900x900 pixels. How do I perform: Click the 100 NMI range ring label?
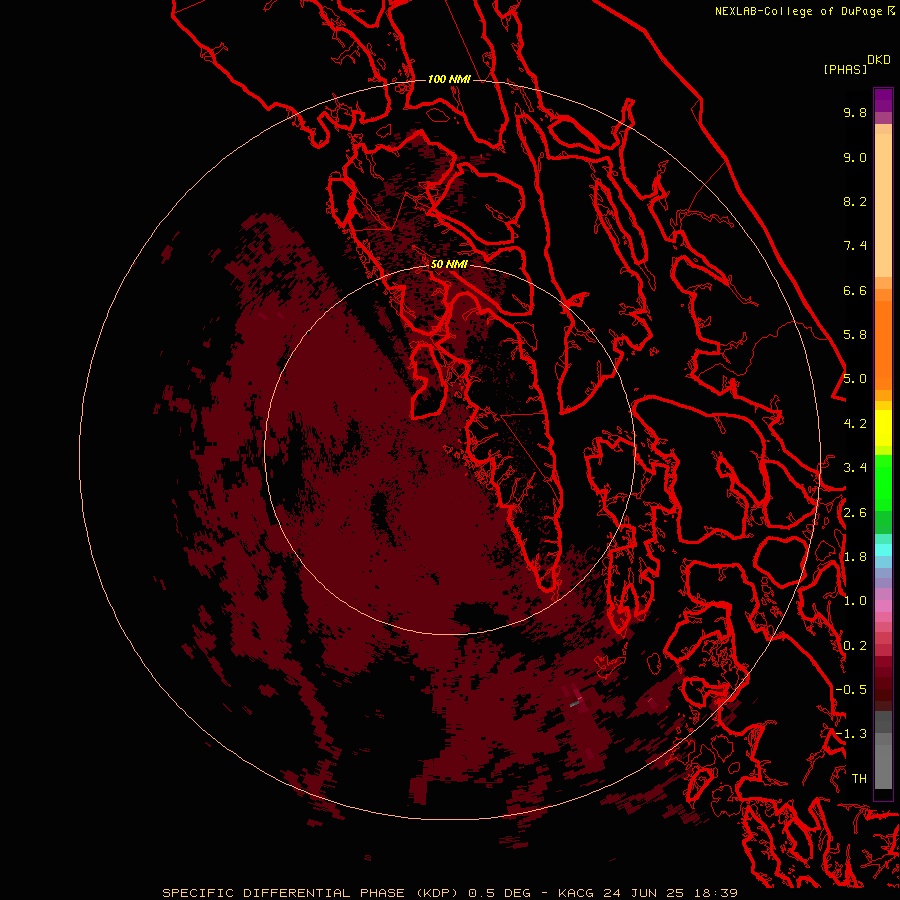tap(449, 79)
